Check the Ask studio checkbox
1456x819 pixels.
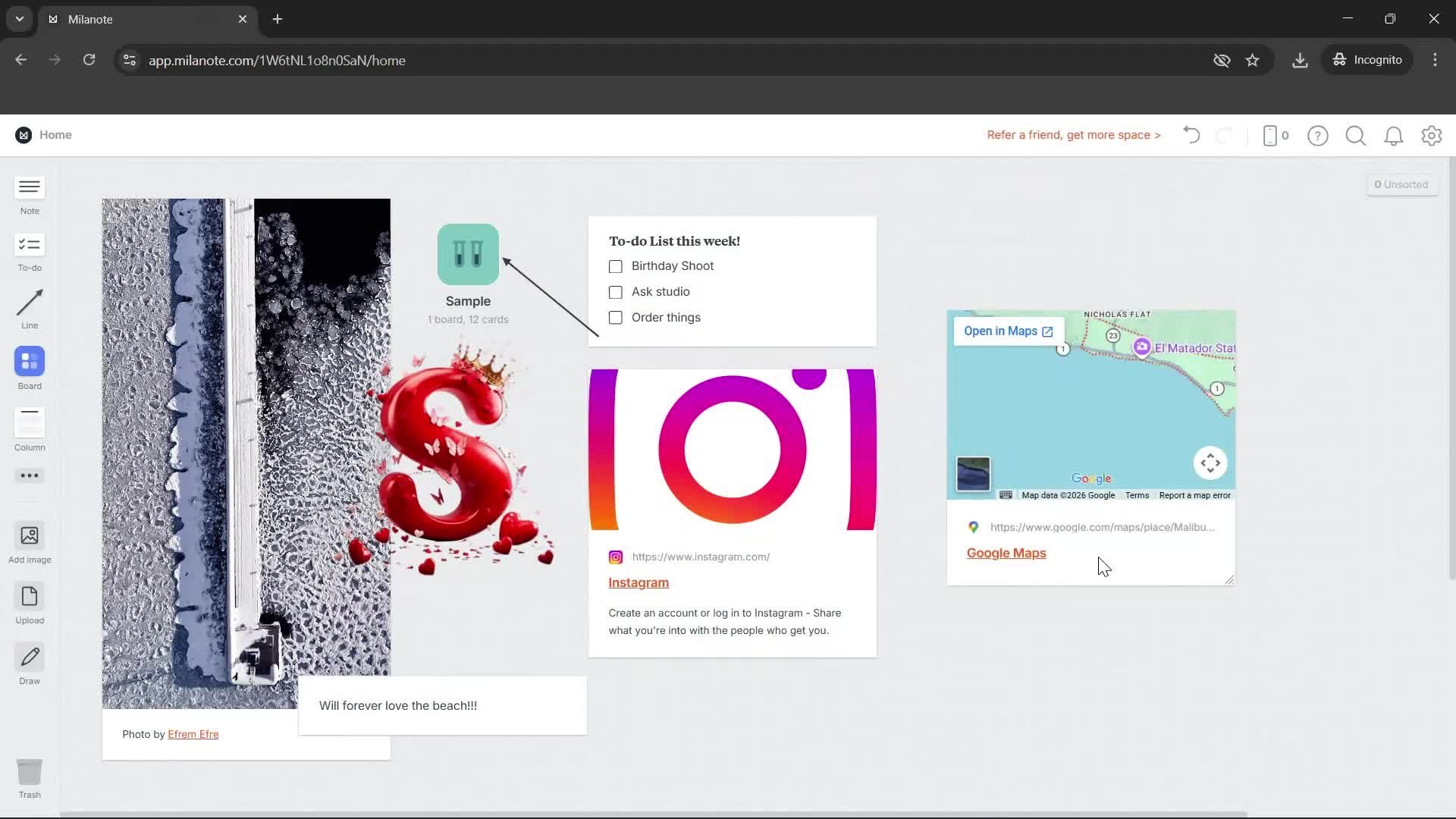pos(615,292)
